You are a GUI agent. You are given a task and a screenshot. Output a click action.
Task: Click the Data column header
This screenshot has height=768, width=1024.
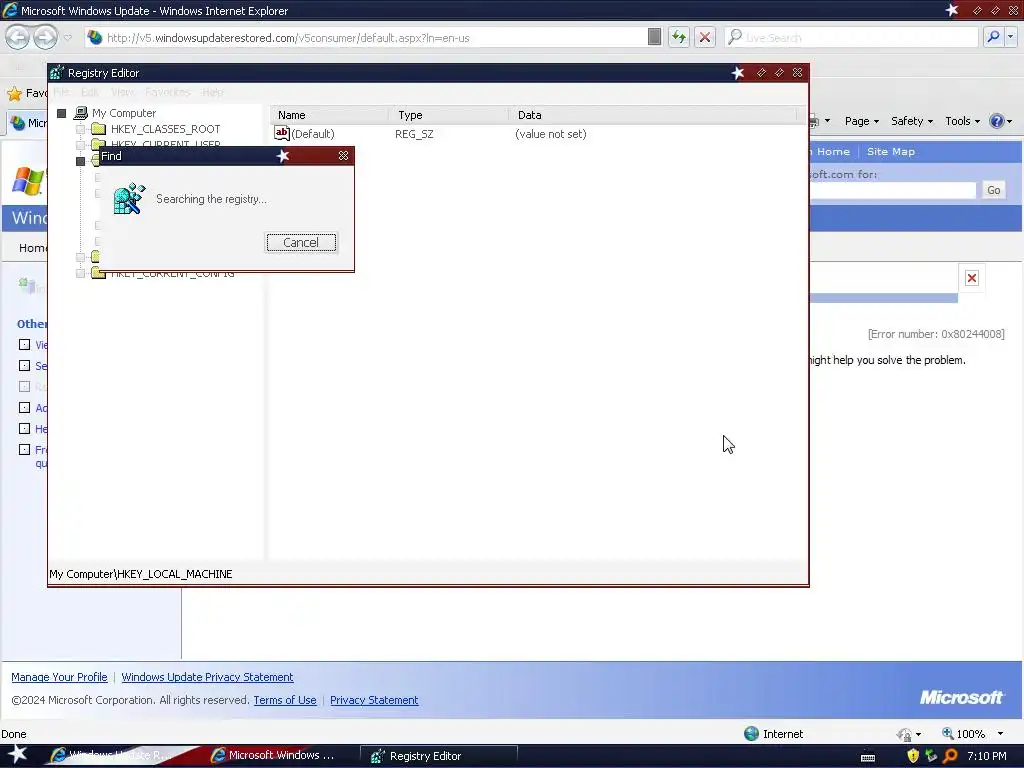653,115
